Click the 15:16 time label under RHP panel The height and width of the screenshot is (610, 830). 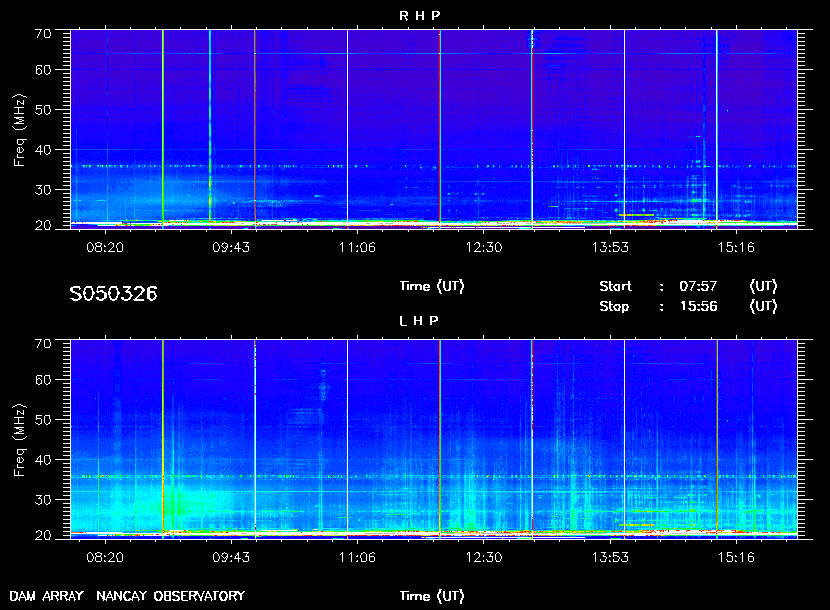click(736, 247)
